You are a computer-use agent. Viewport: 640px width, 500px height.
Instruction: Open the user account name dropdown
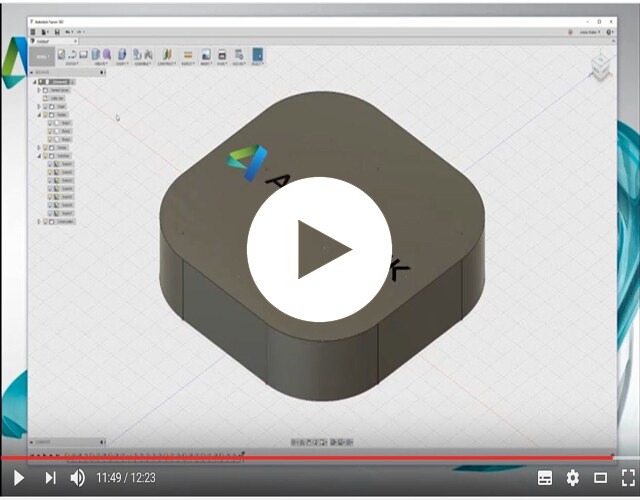coord(589,32)
